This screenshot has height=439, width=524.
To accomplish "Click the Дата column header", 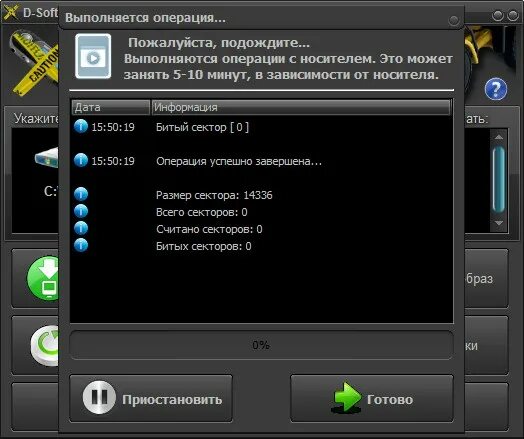I will point(111,107).
